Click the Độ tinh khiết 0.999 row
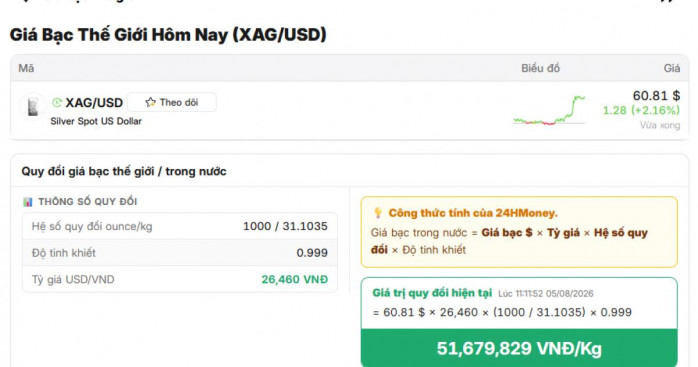Screen dimensions: 698x367 click(x=180, y=253)
